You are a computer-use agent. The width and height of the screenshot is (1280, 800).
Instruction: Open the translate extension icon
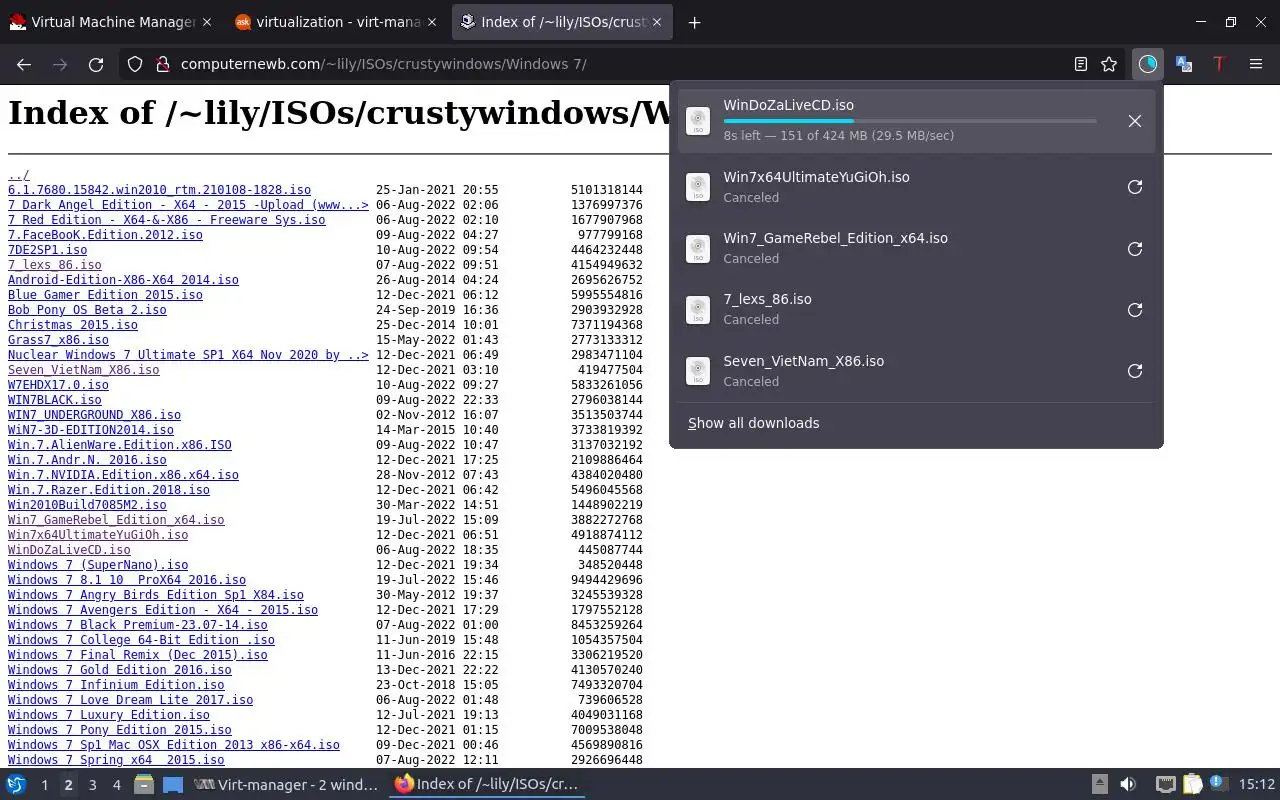point(1184,64)
